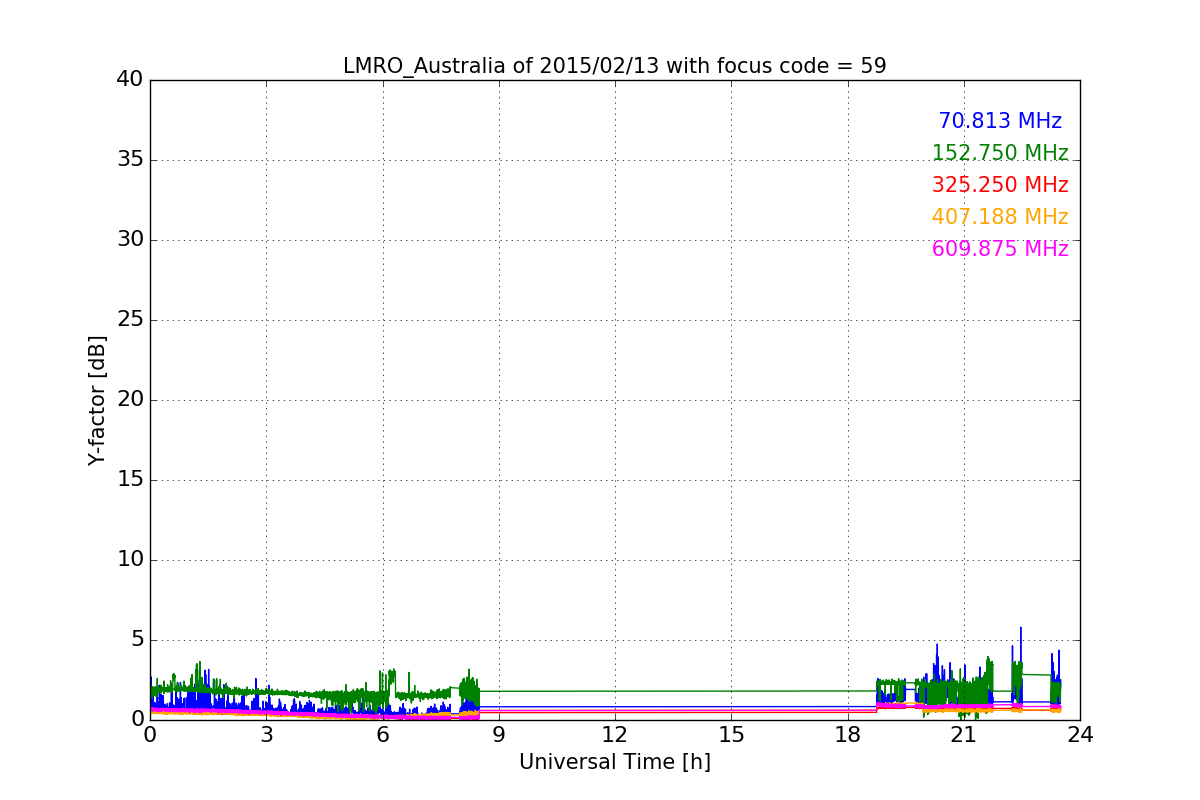The height and width of the screenshot is (800, 1200).
Task: Click the 40 tick on the y-axis
Action: click(129, 80)
